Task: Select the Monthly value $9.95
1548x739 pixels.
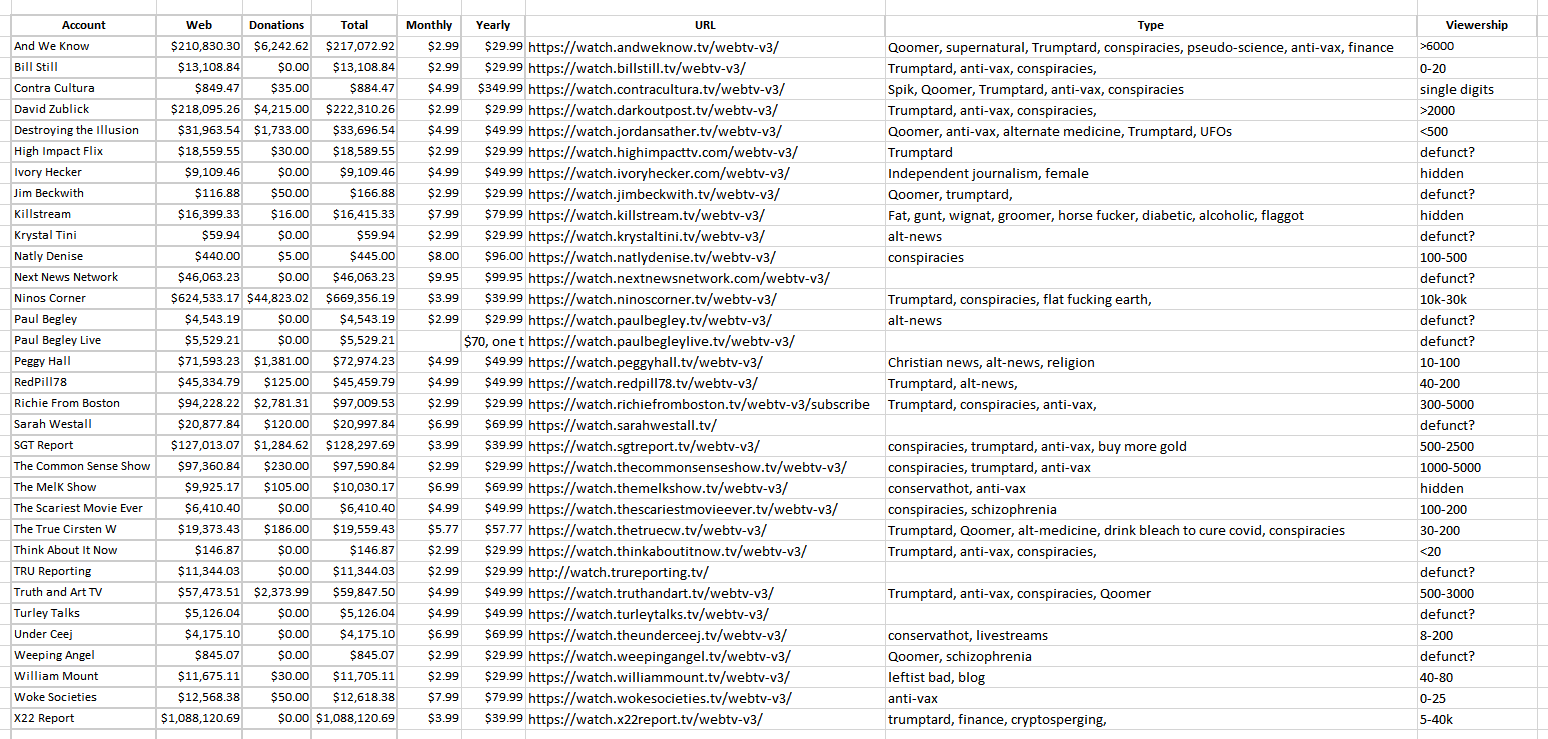Action: [430, 277]
